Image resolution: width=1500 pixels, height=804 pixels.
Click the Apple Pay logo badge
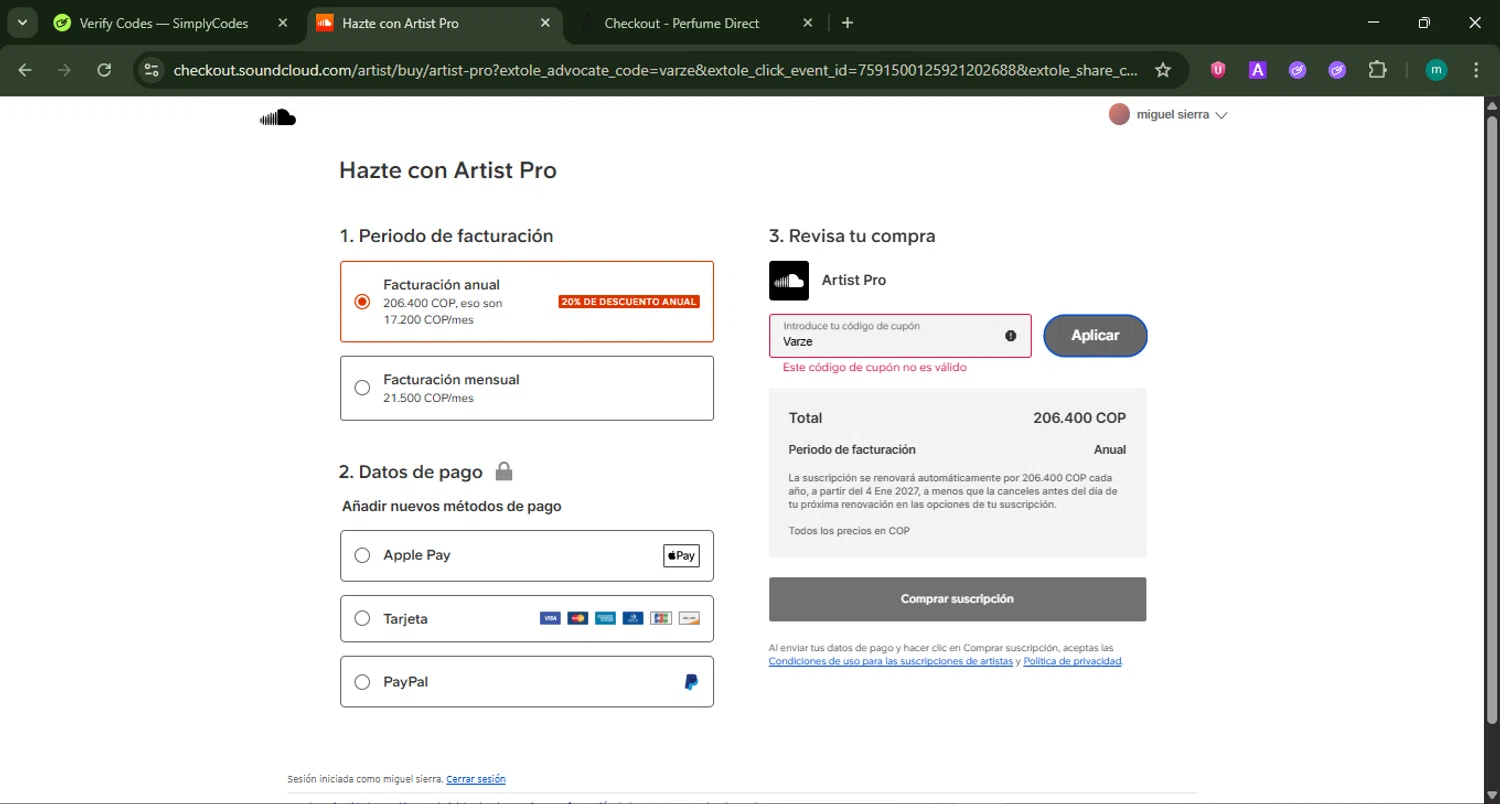point(681,556)
